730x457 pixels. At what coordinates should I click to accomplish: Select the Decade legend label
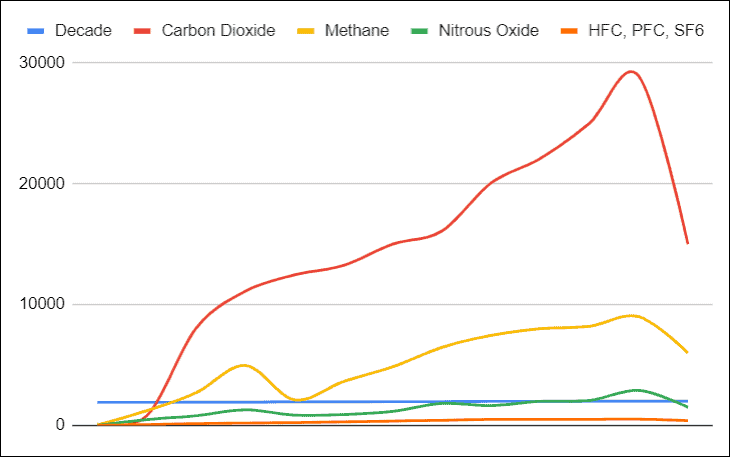83,31
